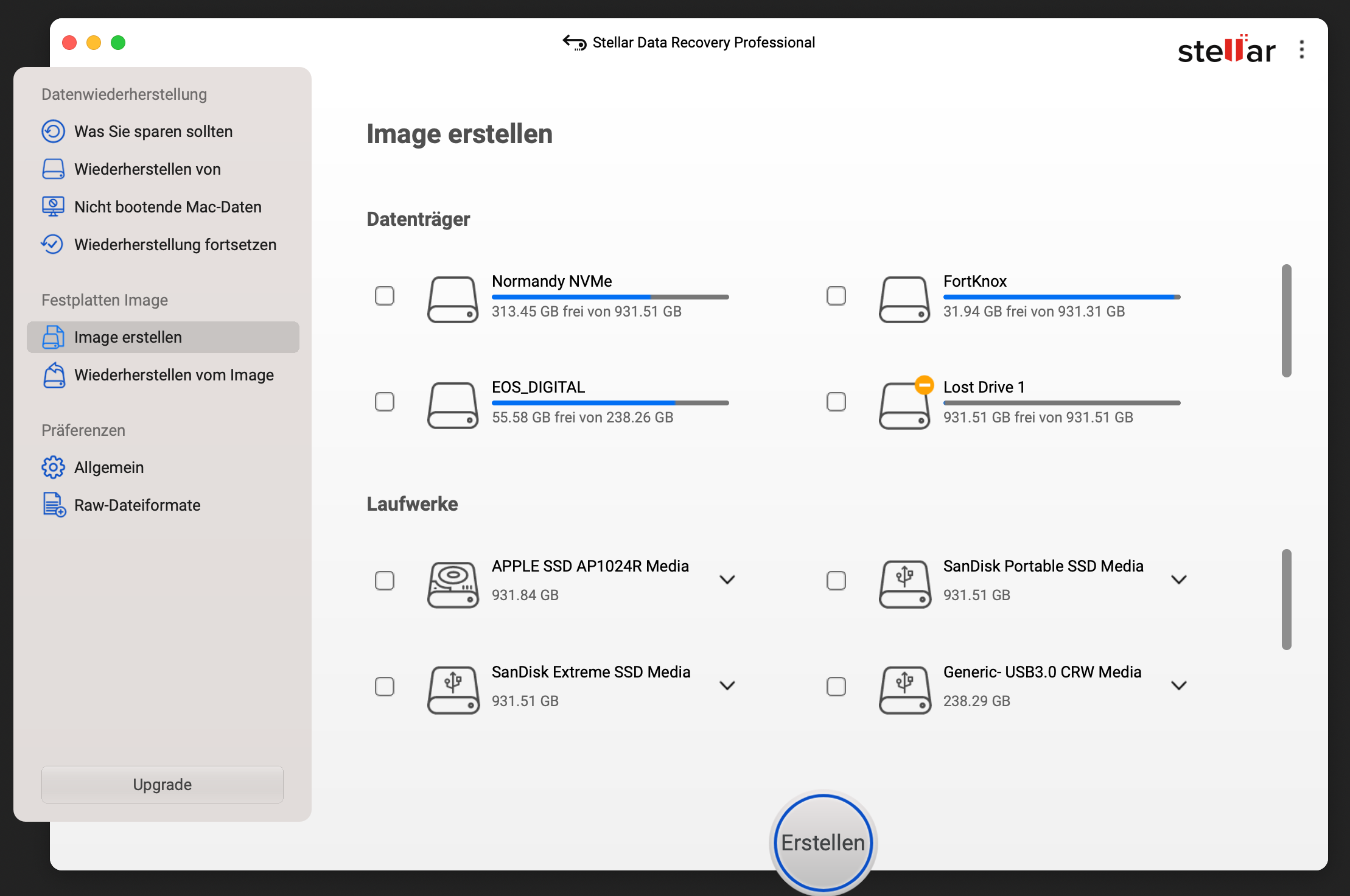Expand APPLE SSD AP1024R Media partitions

[727, 579]
